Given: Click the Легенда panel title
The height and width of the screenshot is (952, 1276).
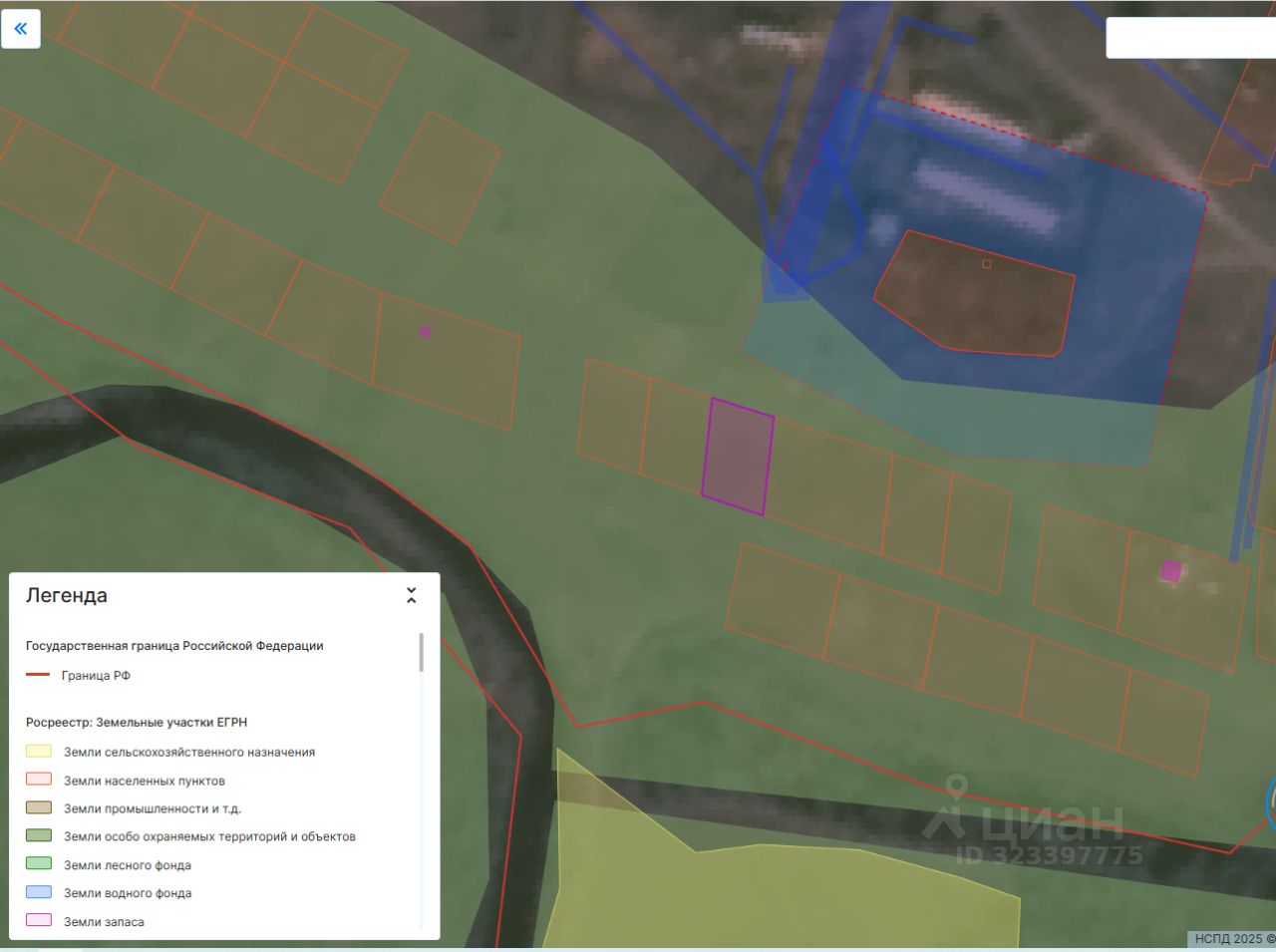Looking at the screenshot, I should (67, 595).
